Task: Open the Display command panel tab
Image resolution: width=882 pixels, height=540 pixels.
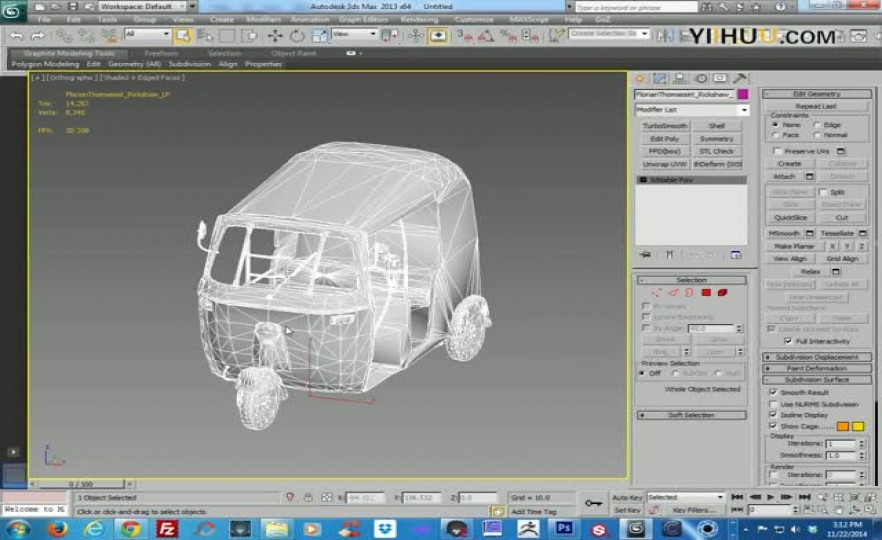Action: 720,78
